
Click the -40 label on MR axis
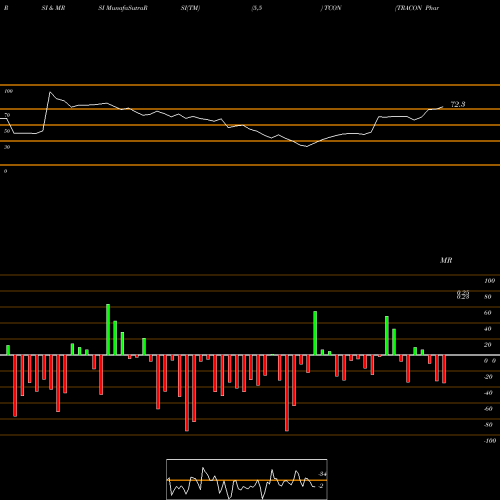tap(488, 393)
